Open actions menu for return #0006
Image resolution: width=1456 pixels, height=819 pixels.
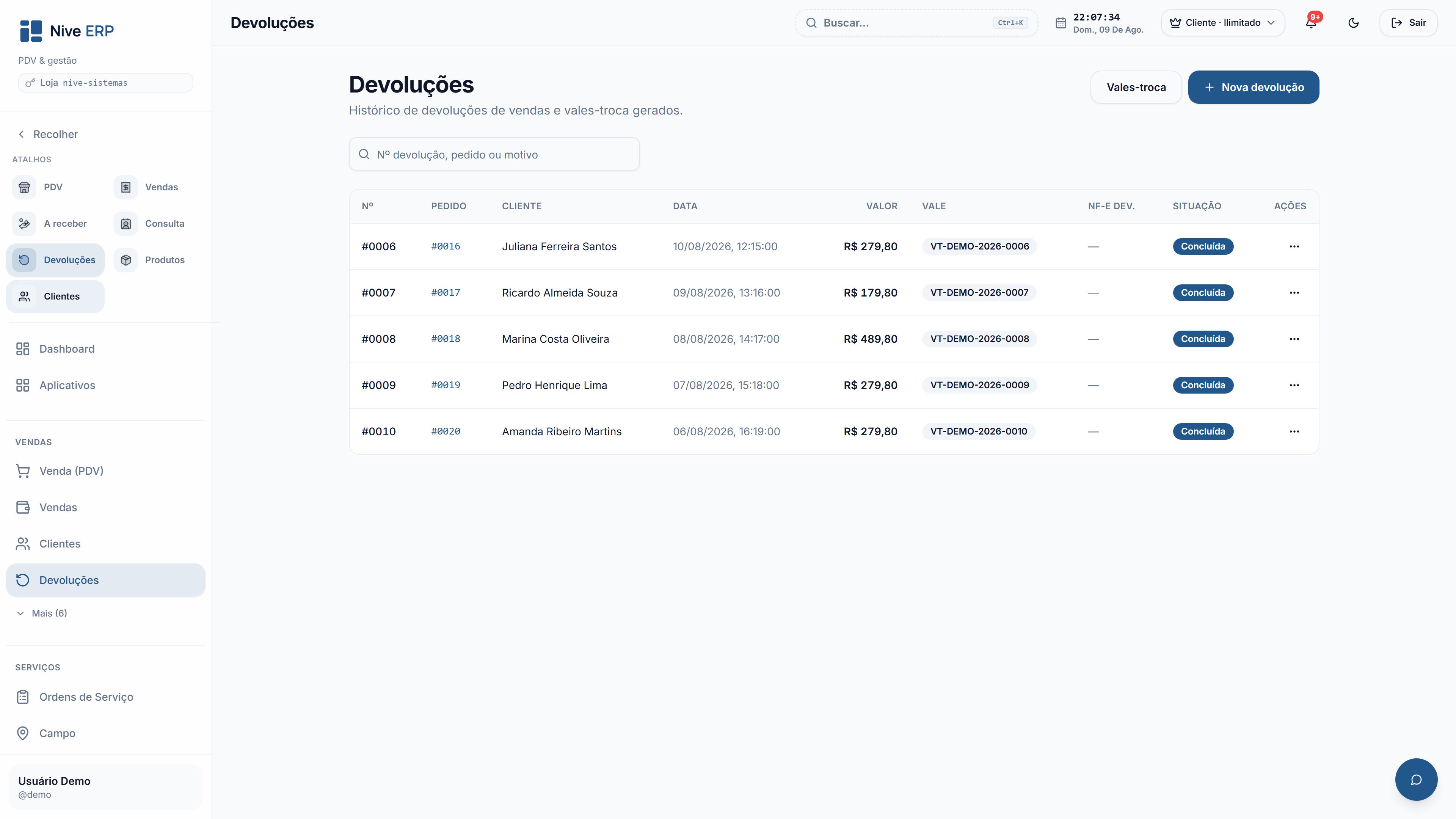(1294, 246)
